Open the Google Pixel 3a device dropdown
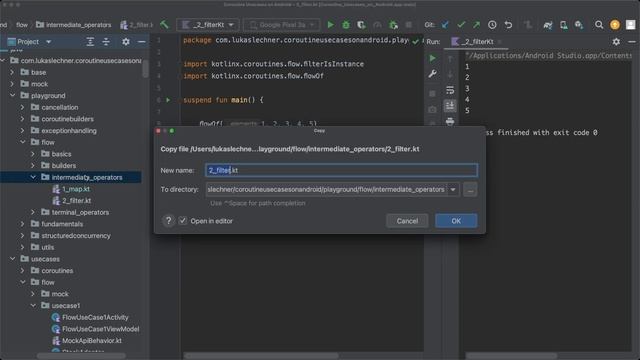The height and width of the screenshot is (360, 640). 282,25
